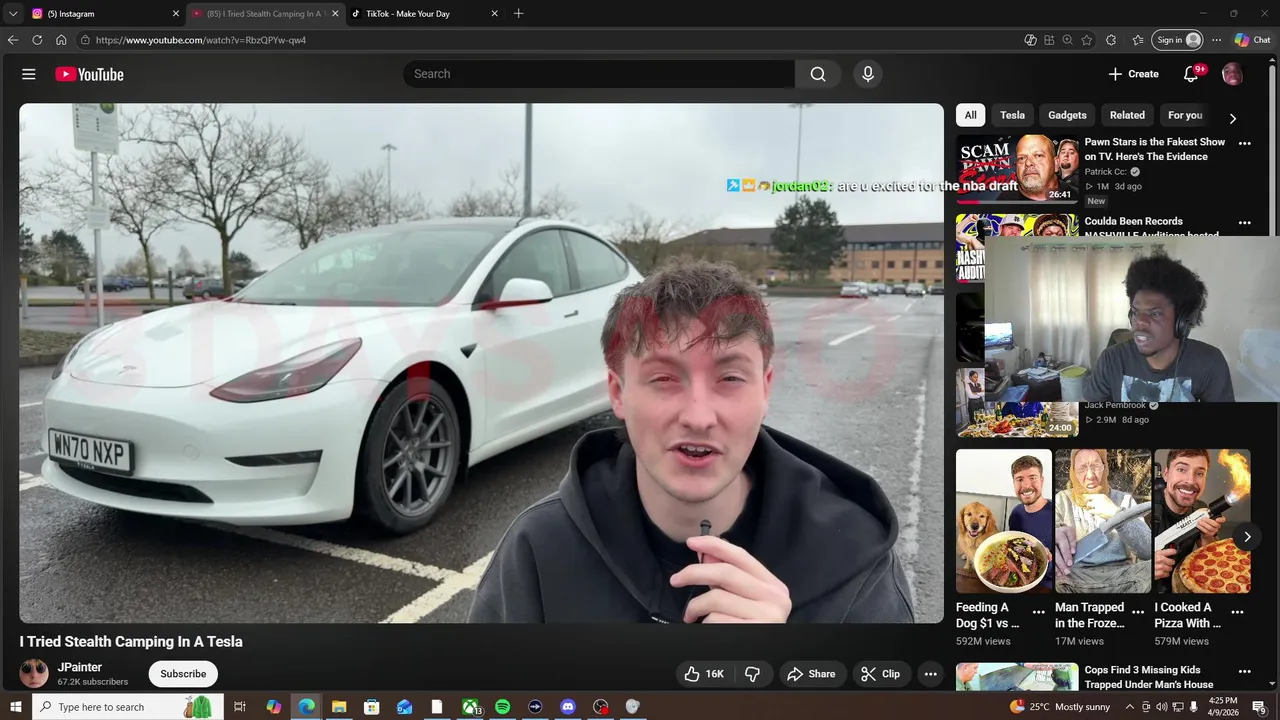Open YouTube notifications bell
The height and width of the screenshot is (720, 1280).
(x=1191, y=74)
